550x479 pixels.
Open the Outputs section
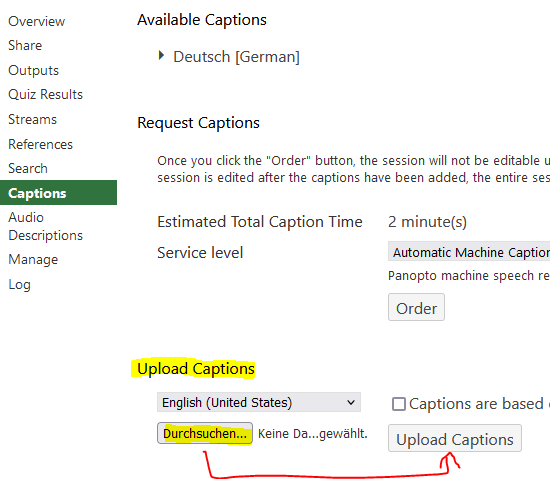tap(33, 70)
